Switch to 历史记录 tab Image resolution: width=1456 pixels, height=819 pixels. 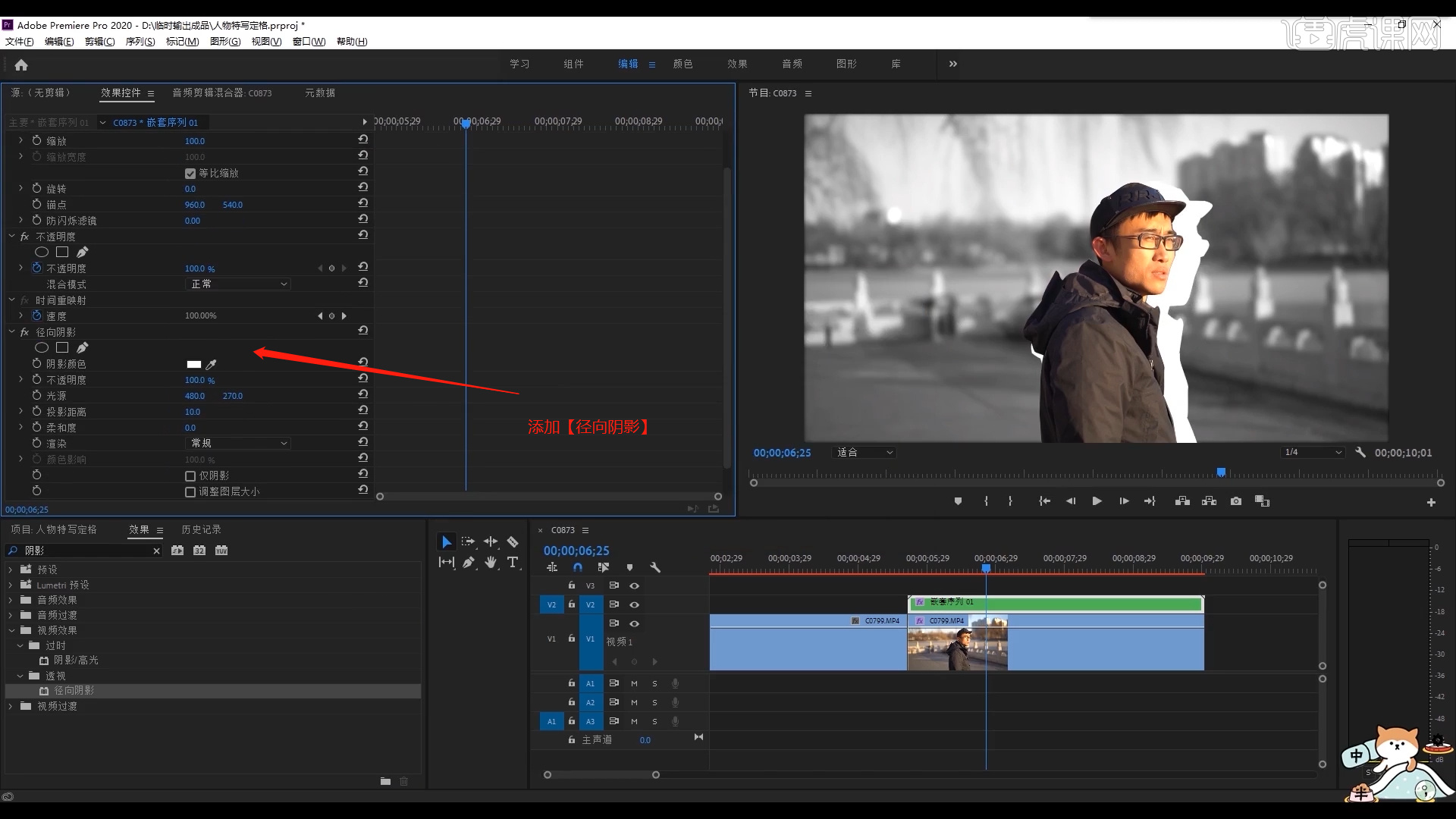201,529
